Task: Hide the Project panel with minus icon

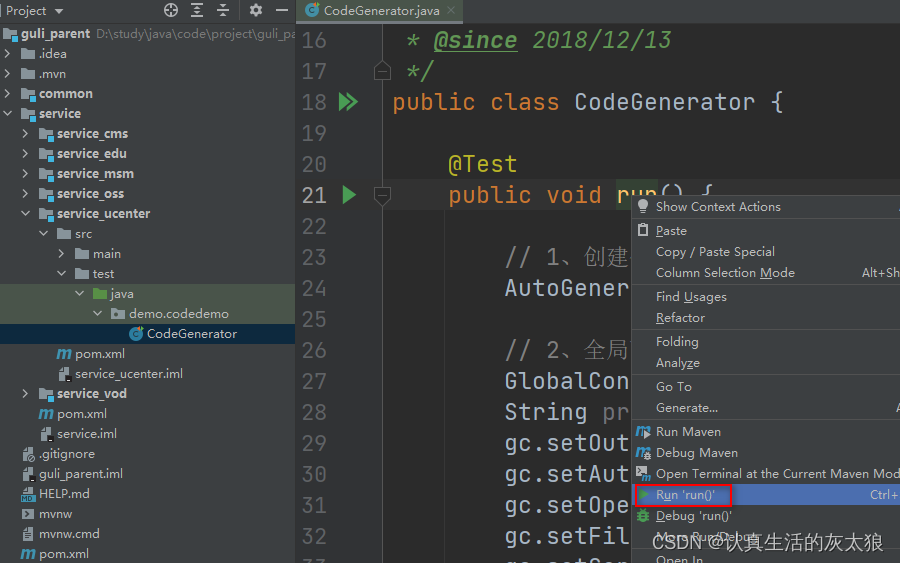Action: coord(281,10)
